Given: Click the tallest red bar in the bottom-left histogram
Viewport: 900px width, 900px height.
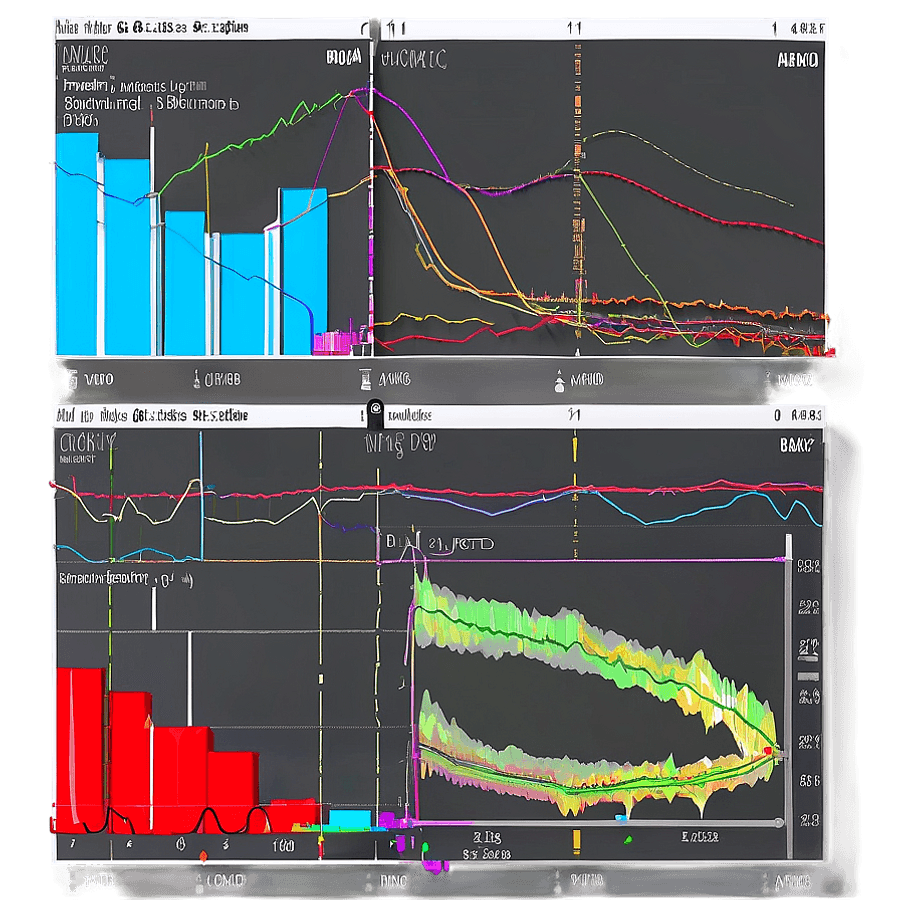Looking at the screenshot, I should pyautogui.click(x=80, y=750).
